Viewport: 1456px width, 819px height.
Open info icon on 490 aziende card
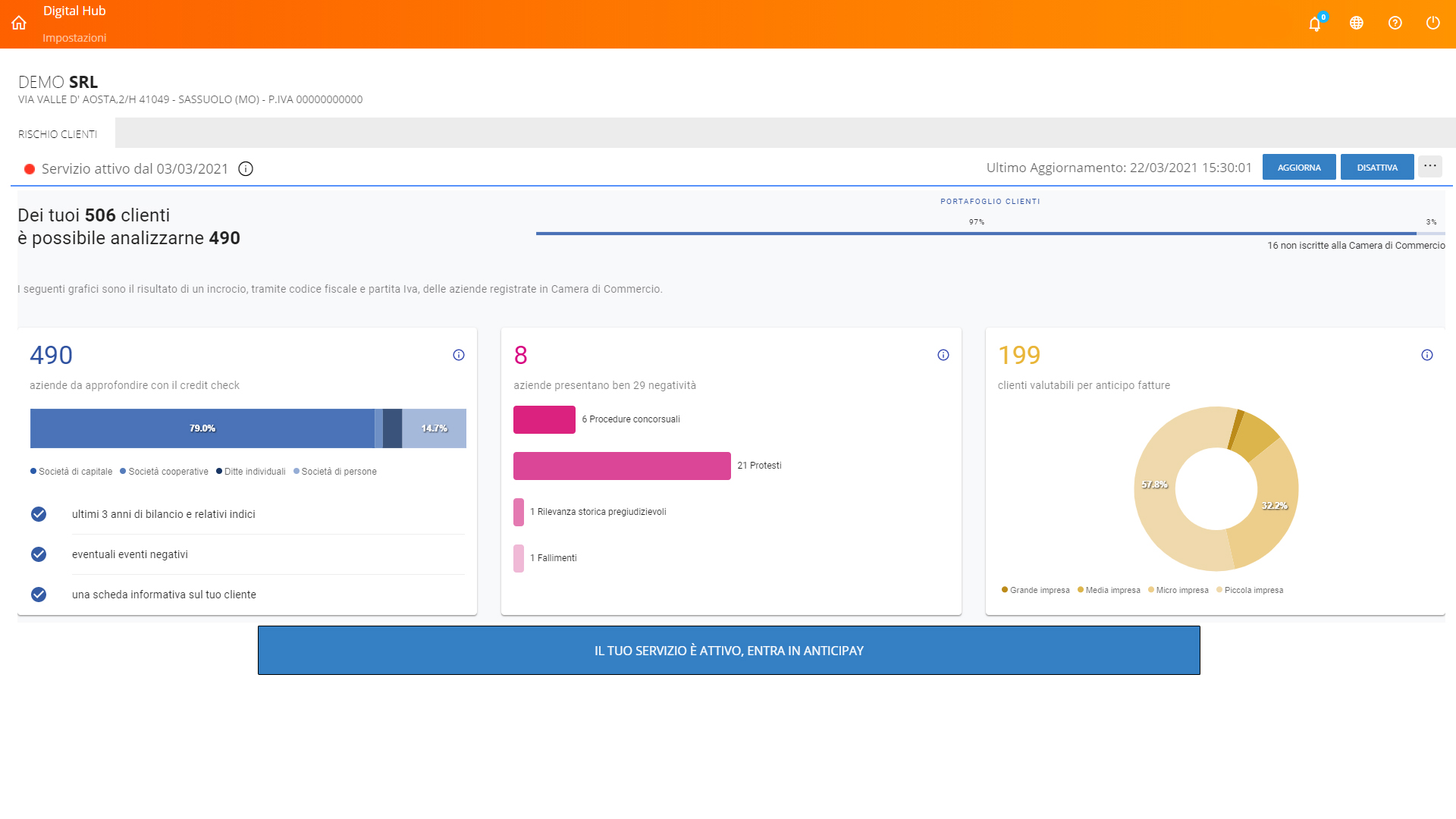(x=459, y=355)
